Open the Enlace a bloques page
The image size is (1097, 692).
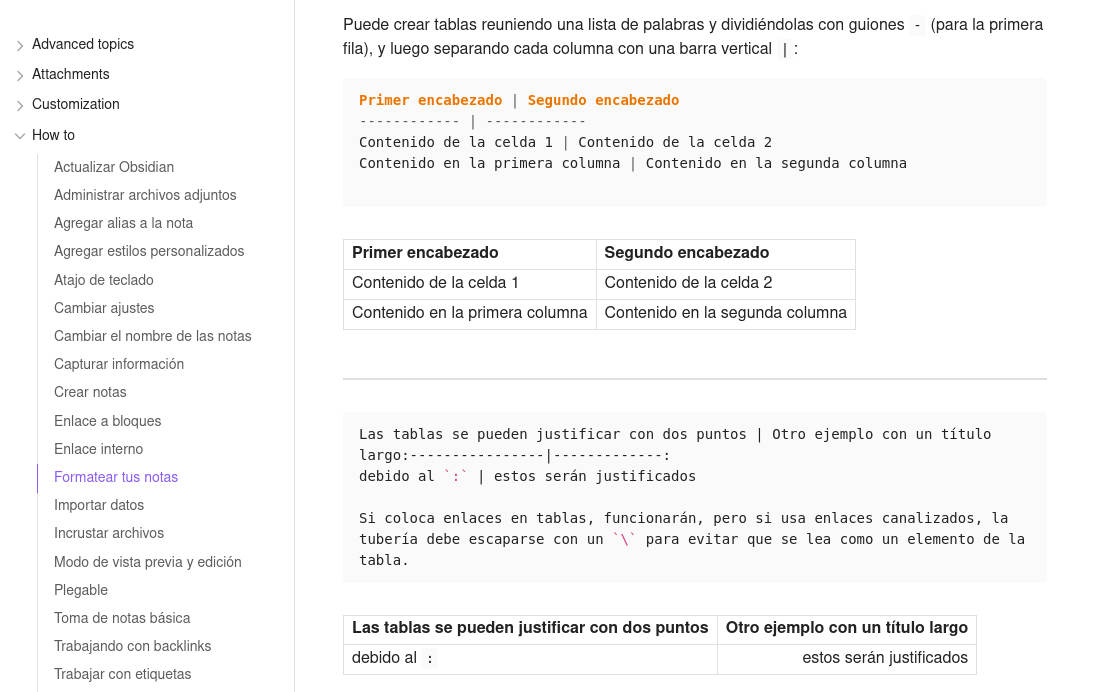pyautogui.click(x=108, y=421)
